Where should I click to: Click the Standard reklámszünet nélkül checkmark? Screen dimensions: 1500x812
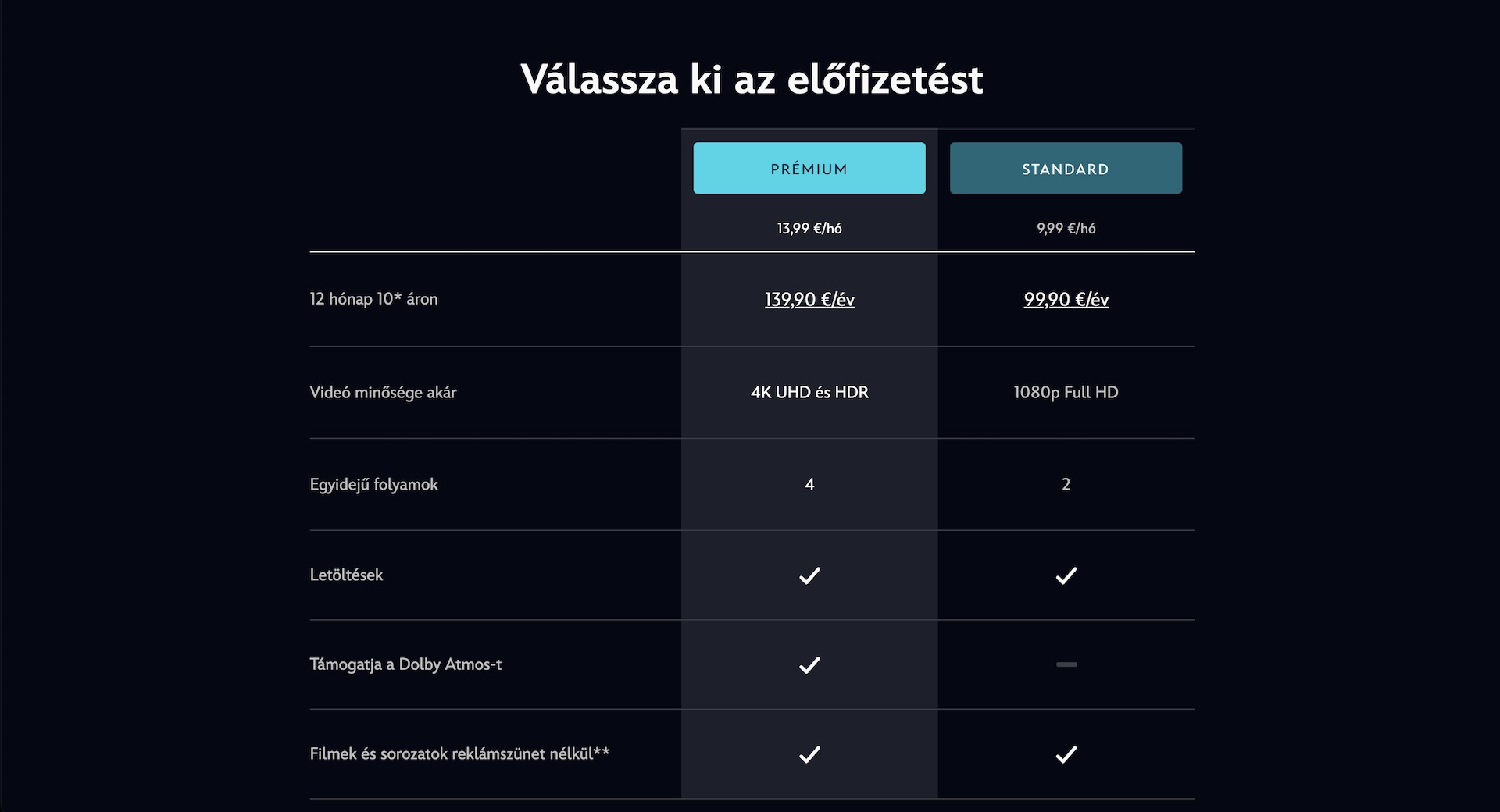[x=1066, y=754]
